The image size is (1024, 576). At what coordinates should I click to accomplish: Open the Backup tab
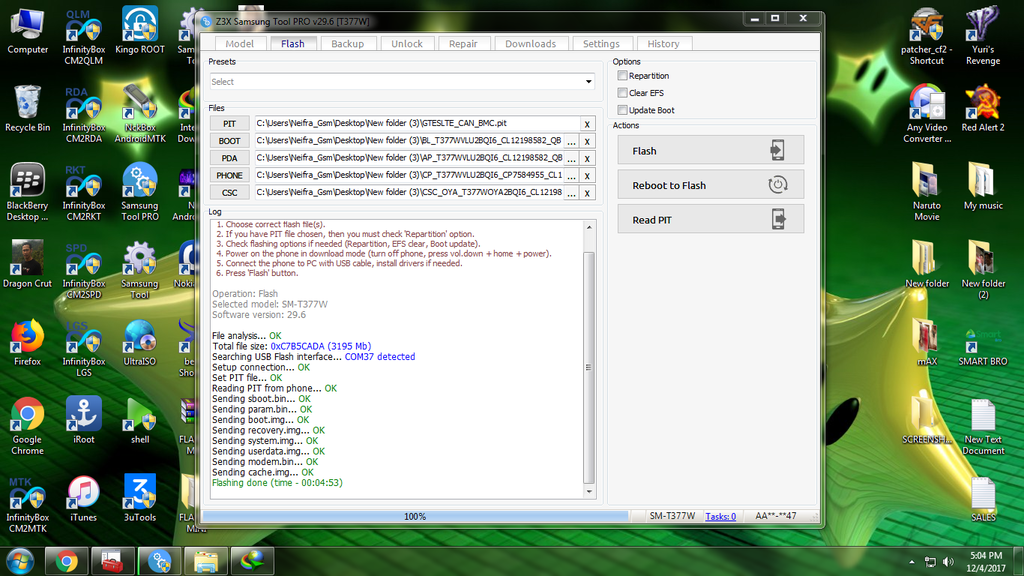(347, 44)
